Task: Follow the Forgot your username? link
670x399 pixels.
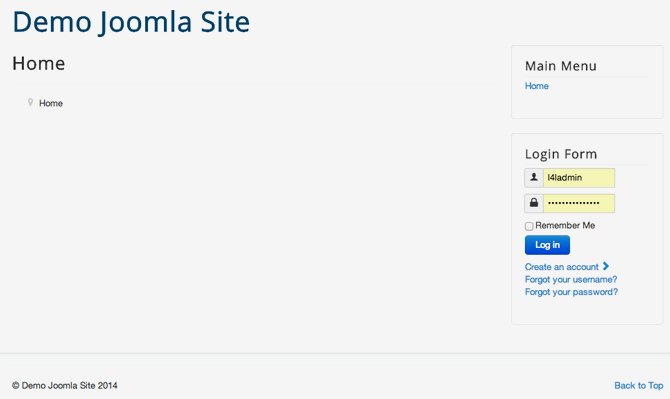Action: click(x=571, y=279)
